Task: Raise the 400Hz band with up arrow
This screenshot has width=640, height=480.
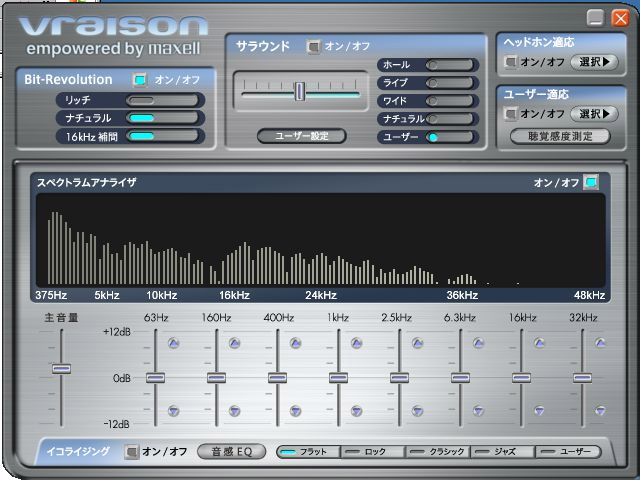Action: tap(295, 343)
